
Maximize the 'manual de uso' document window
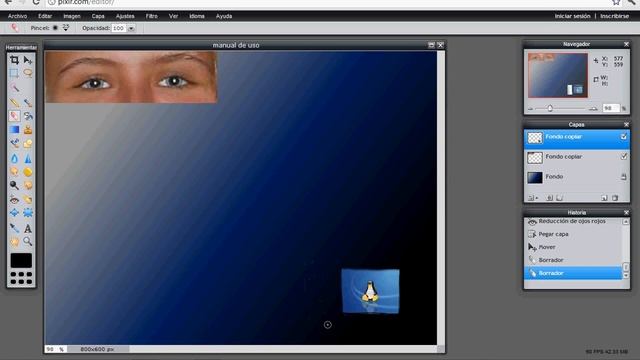click(431, 45)
